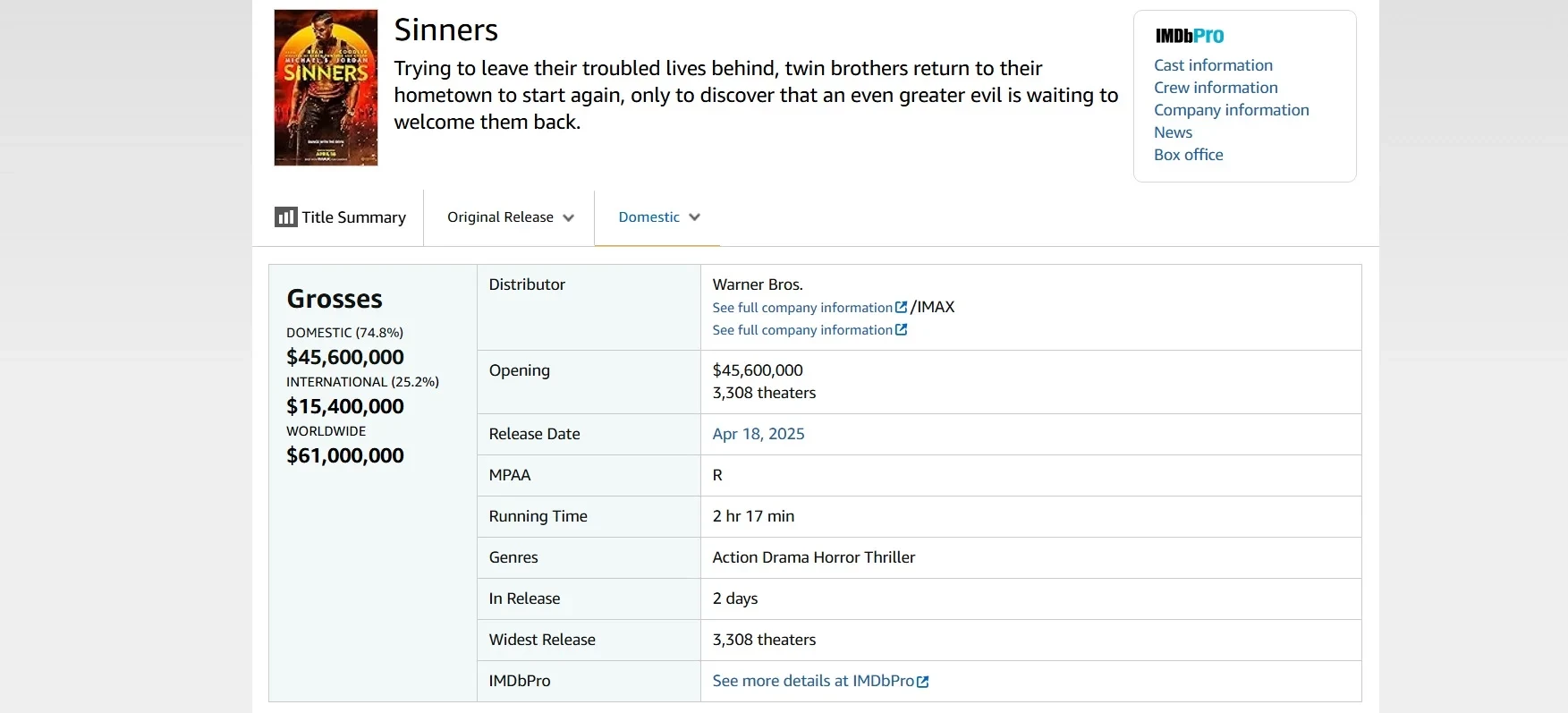1568x713 pixels.
Task: Open IMAX full company information link
Action: coord(802,330)
